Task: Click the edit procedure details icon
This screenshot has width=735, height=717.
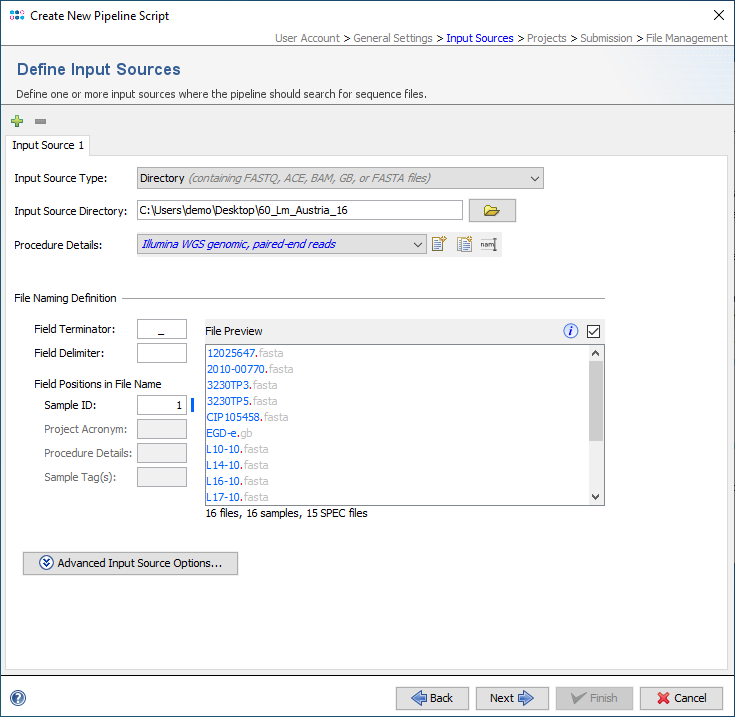Action: (x=464, y=244)
